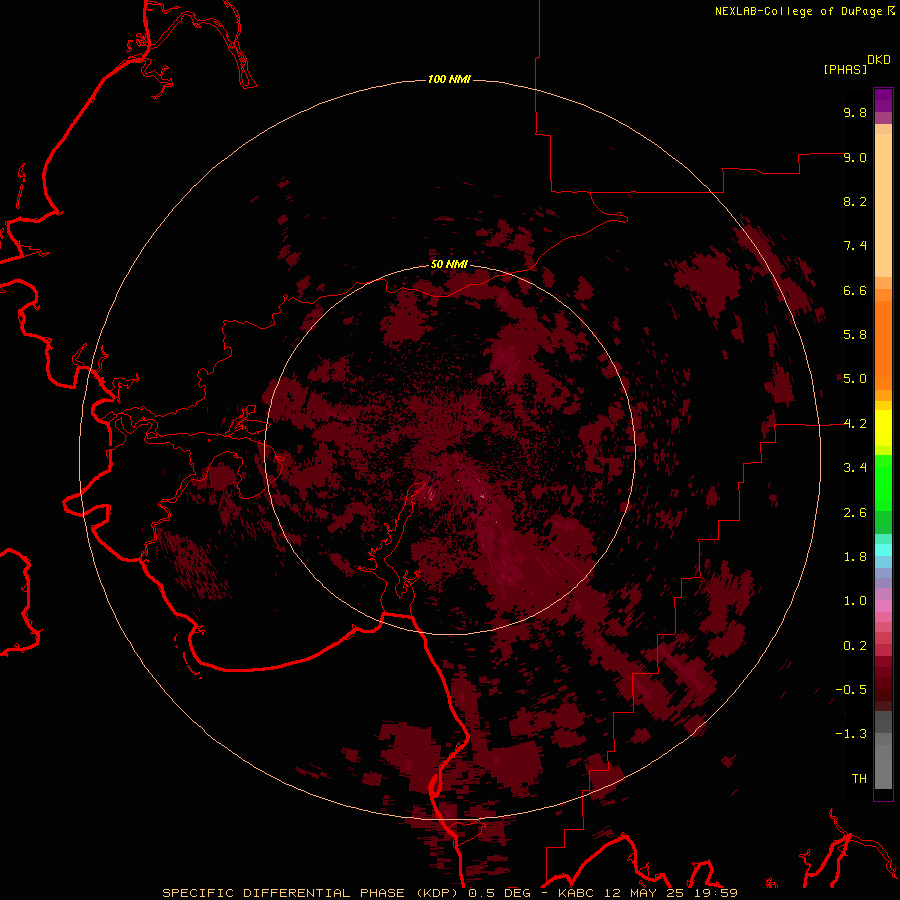
Task: Click the 2.6 value on color scale
Action: click(855, 513)
